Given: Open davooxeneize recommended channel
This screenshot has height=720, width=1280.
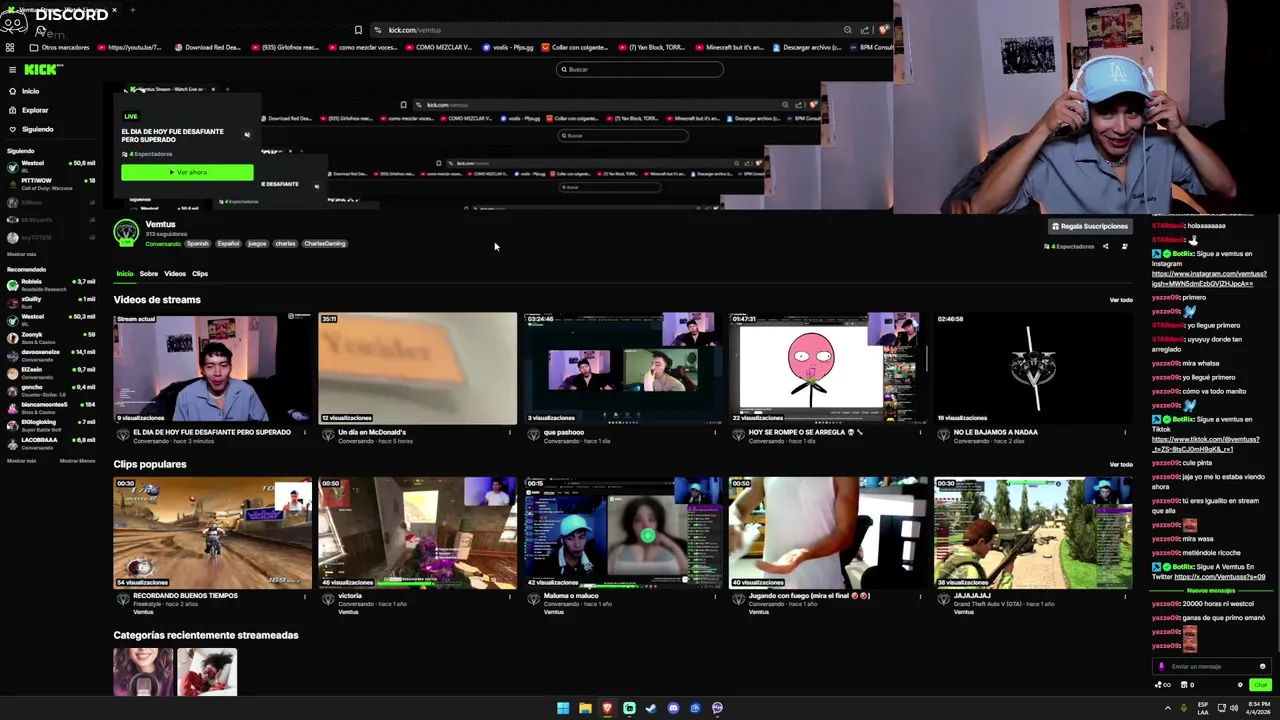Looking at the screenshot, I should [50, 355].
